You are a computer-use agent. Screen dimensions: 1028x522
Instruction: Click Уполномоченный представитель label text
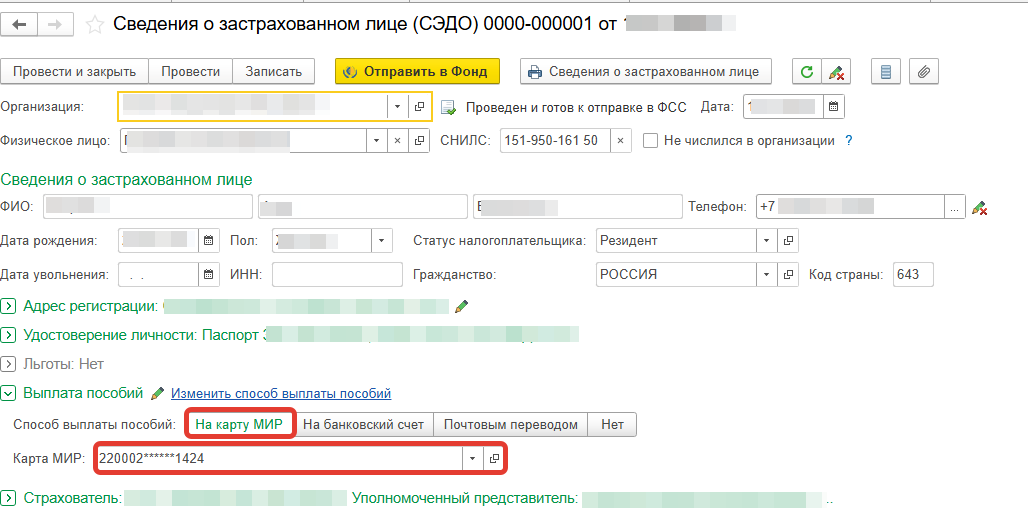click(465, 498)
